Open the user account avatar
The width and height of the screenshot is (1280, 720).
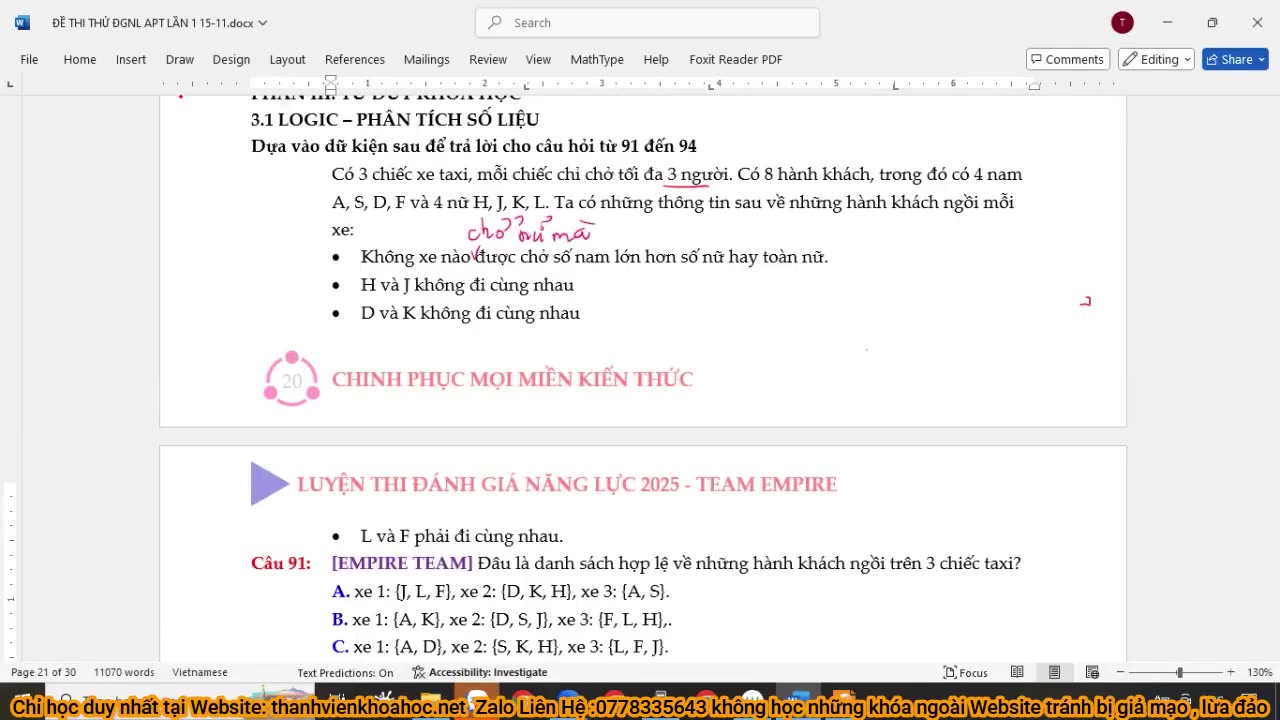click(1122, 22)
